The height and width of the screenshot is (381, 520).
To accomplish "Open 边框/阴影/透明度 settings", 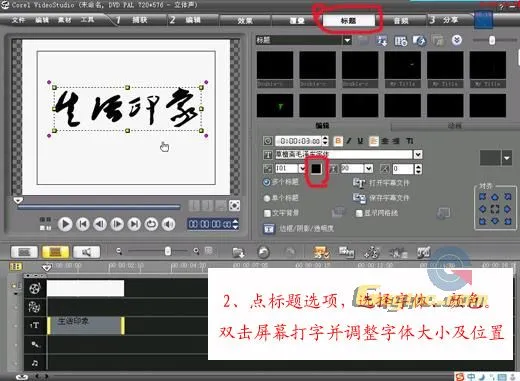I will point(299,229).
